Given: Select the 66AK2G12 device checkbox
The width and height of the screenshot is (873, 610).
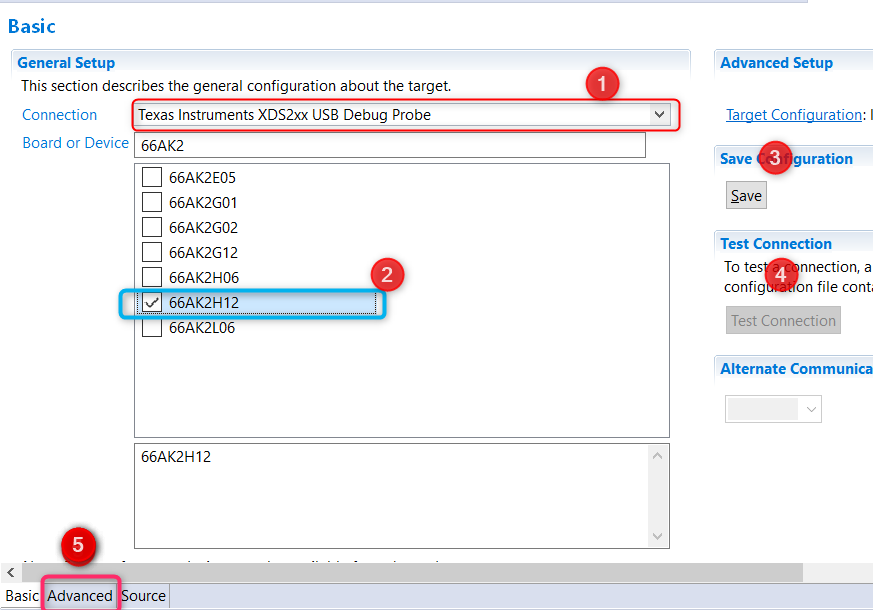Looking at the screenshot, I should click(x=151, y=253).
